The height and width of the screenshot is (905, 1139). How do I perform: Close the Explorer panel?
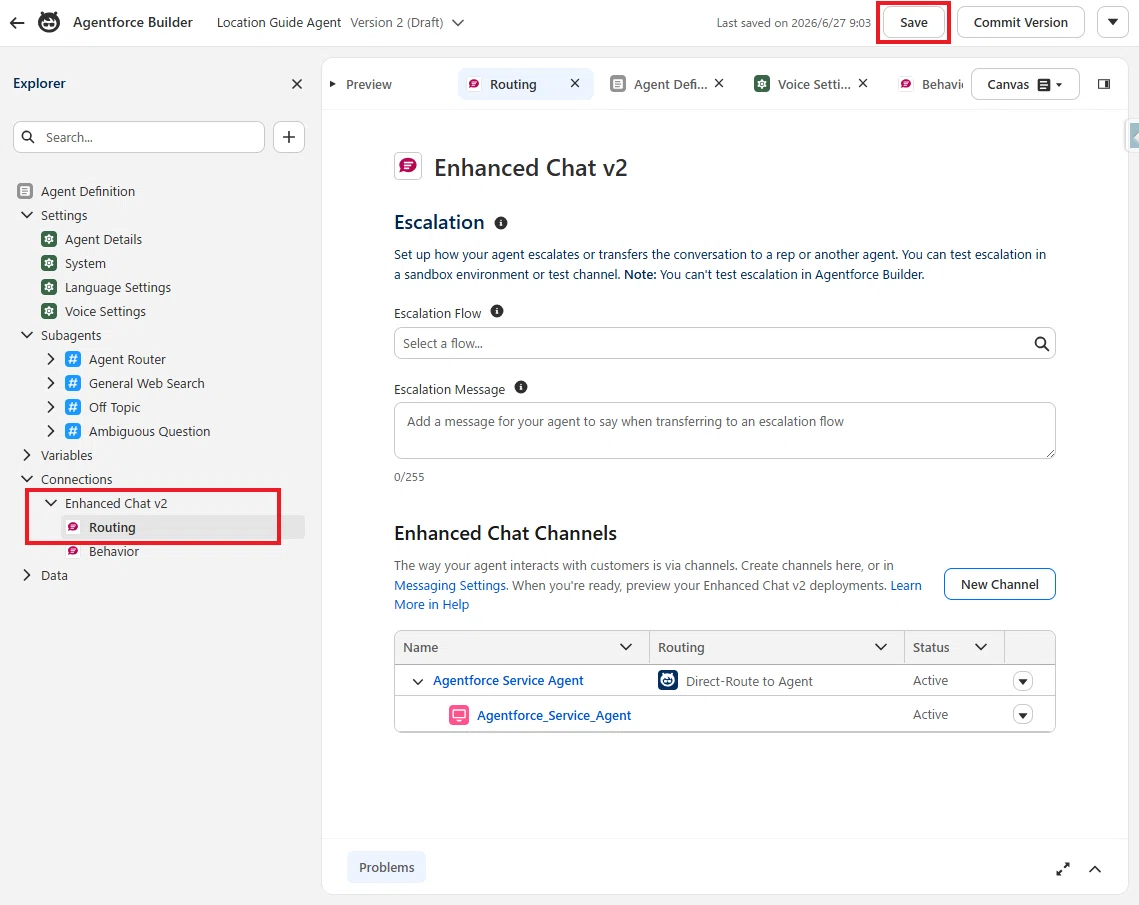click(x=296, y=84)
